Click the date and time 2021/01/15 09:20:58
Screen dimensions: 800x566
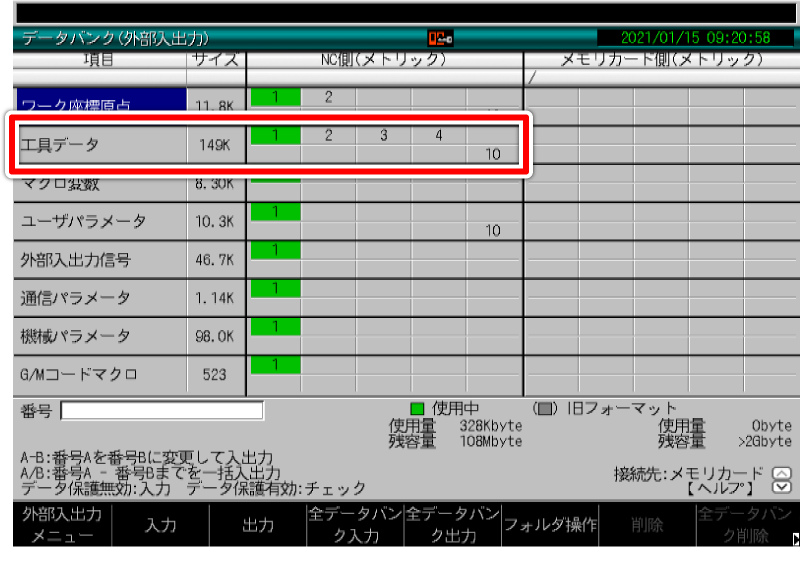pyautogui.click(x=696, y=38)
